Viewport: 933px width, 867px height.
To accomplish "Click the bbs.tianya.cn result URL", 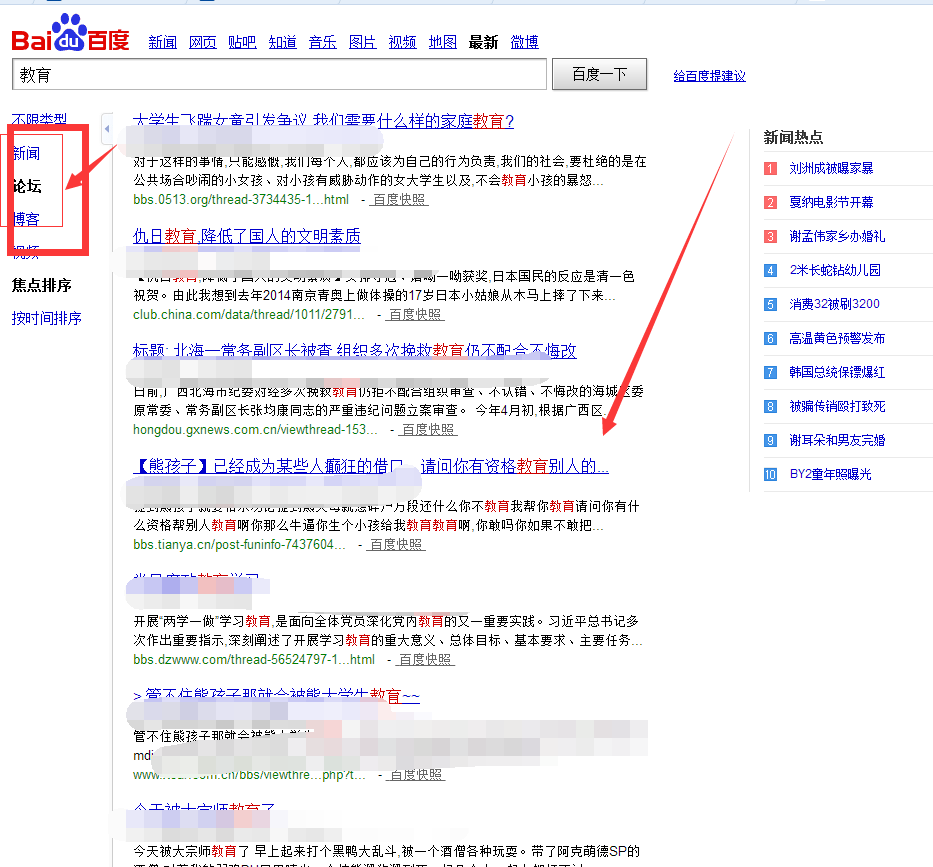I will pyautogui.click(x=239, y=544).
